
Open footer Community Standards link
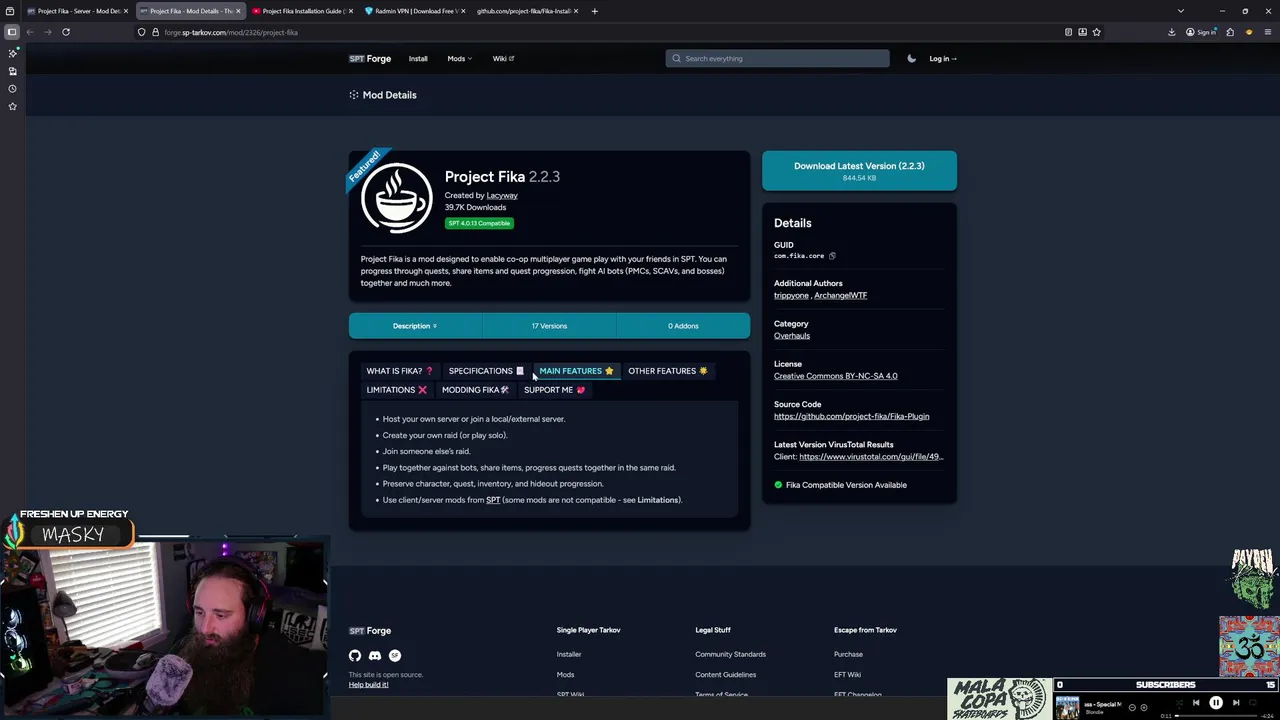pos(730,654)
